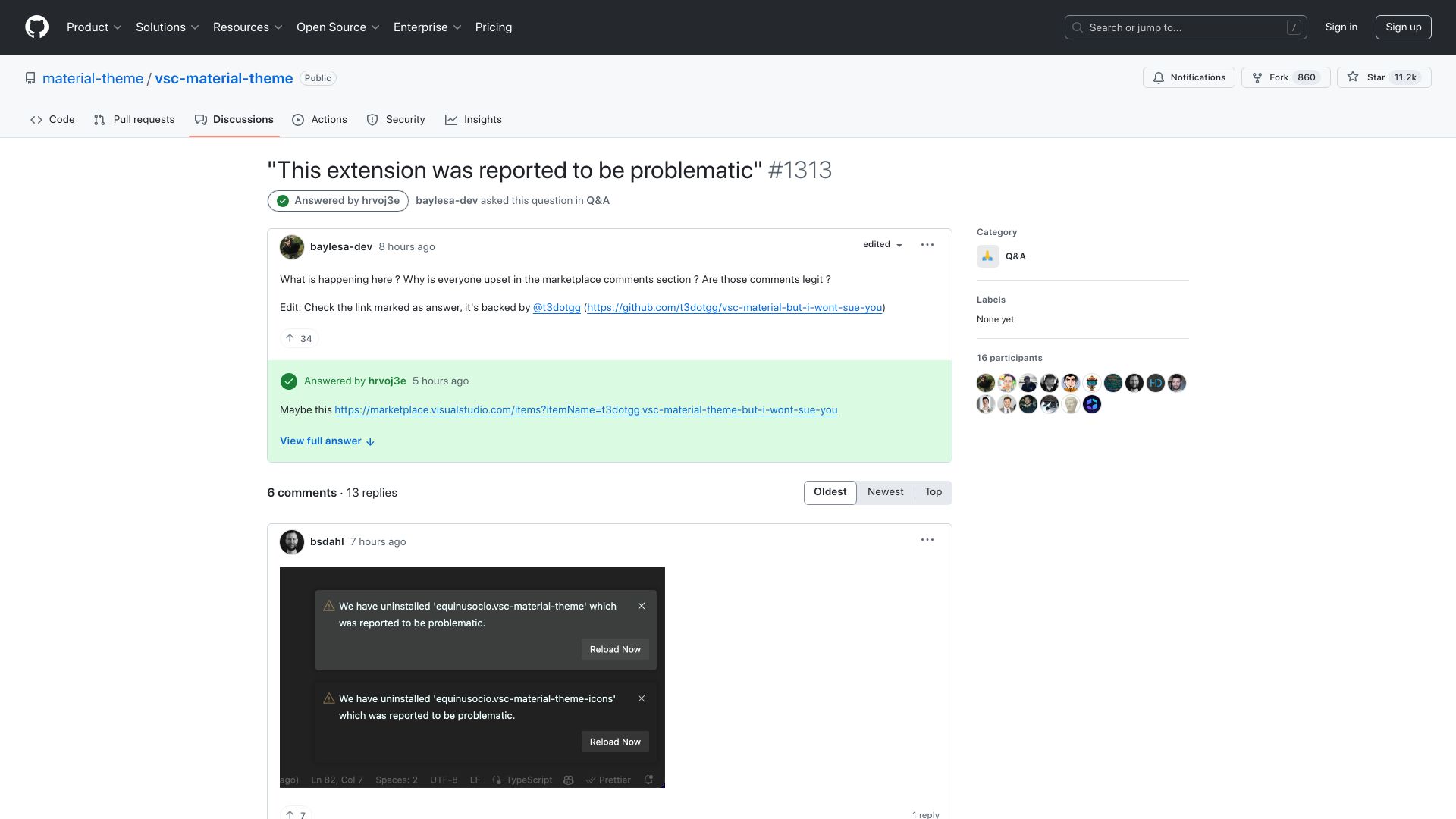Open the three-dot menu on bsdahl's comment
This screenshot has height=819, width=1456.
click(927, 540)
